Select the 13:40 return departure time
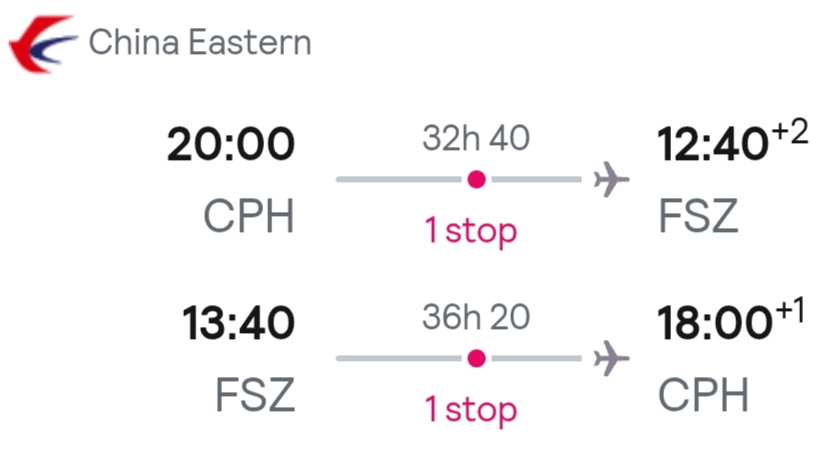Viewport: 830px width, 452px height. (238, 323)
